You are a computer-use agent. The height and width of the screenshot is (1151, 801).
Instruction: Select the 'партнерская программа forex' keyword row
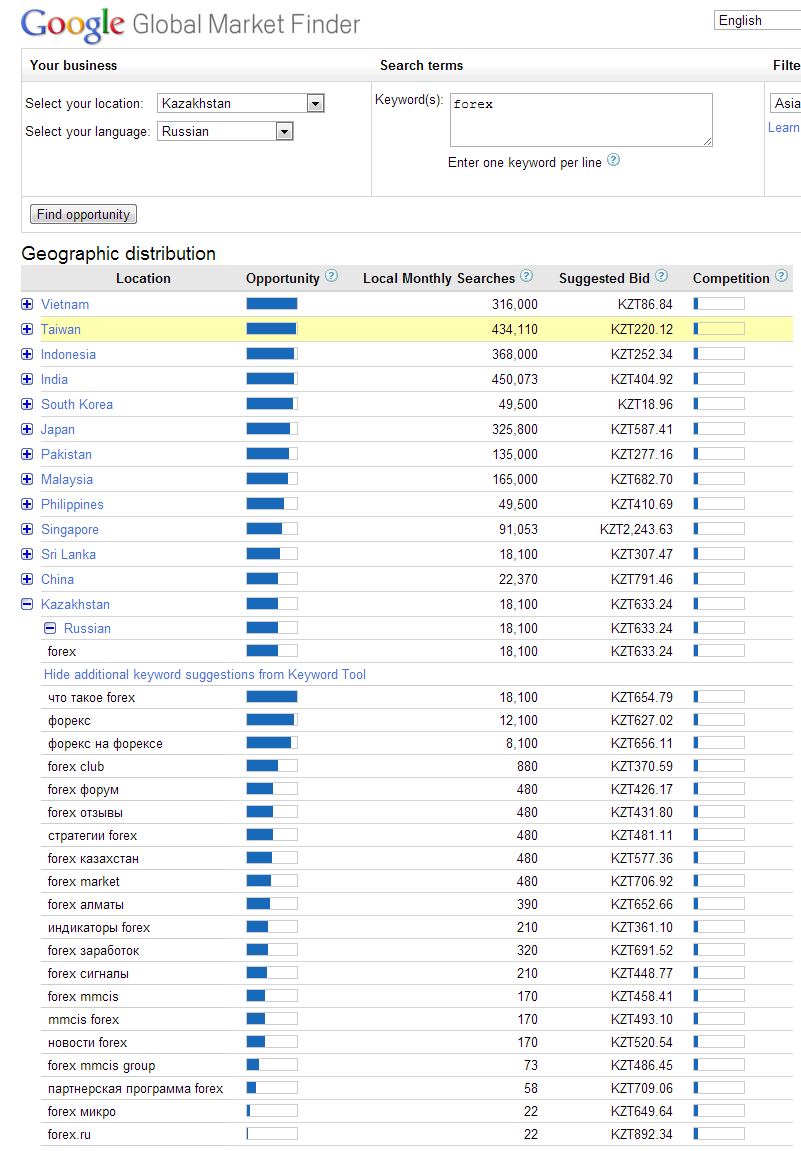tap(417, 1088)
